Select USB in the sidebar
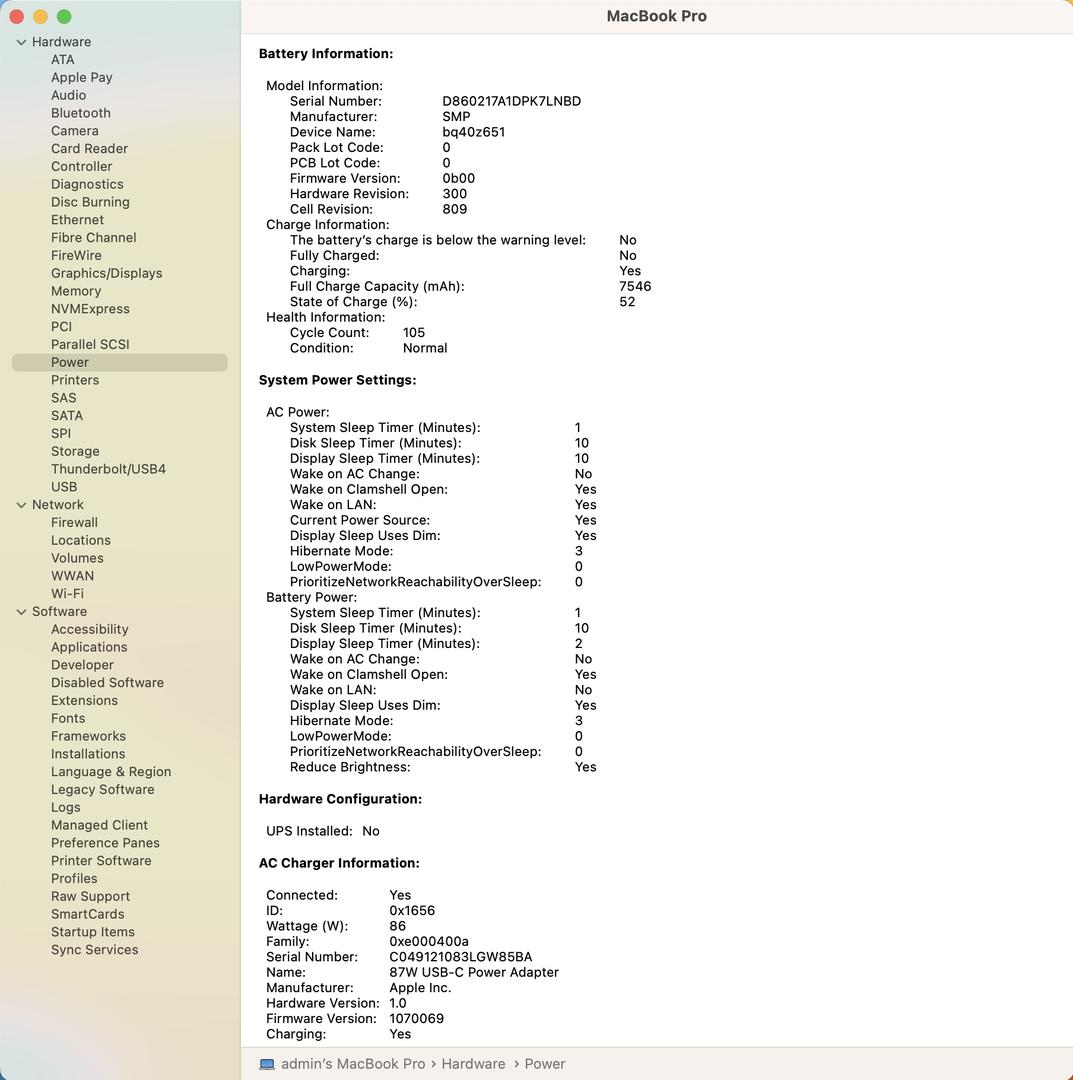This screenshot has height=1080, width=1073. coord(64,487)
